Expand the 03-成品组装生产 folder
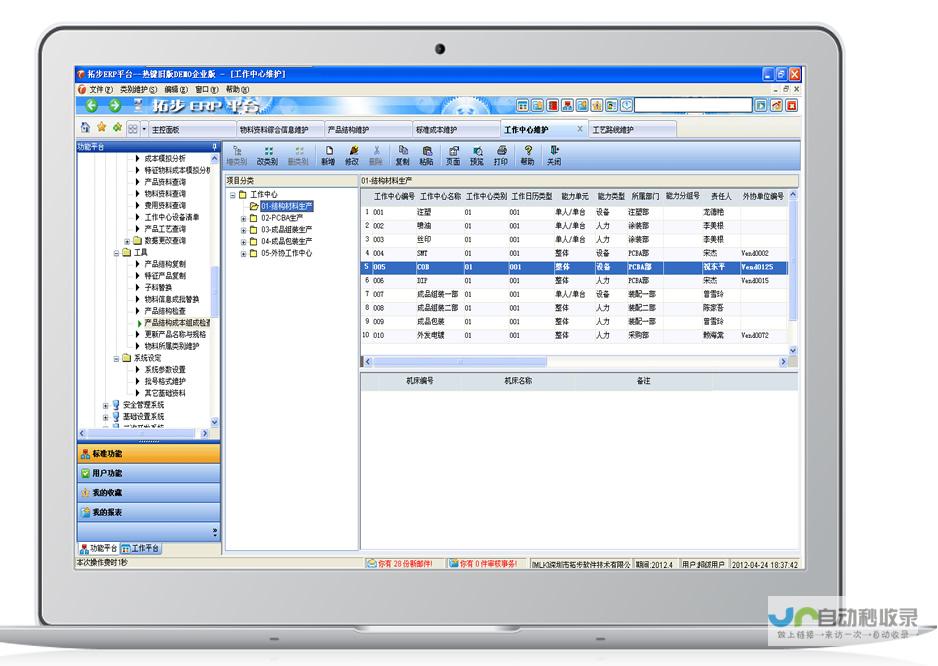This screenshot has width=938, height=666. [243, 230]
